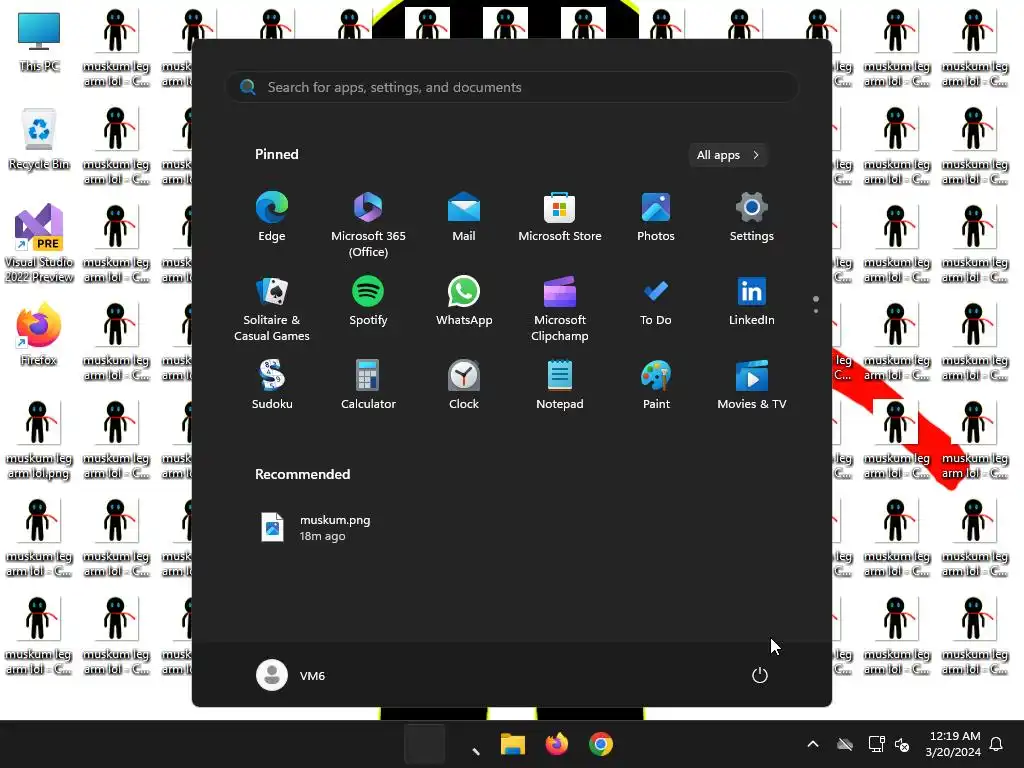Select muskum leg arm lol.png desktop file
Screen dimensions: 1024x768
[x=39, y=441]
